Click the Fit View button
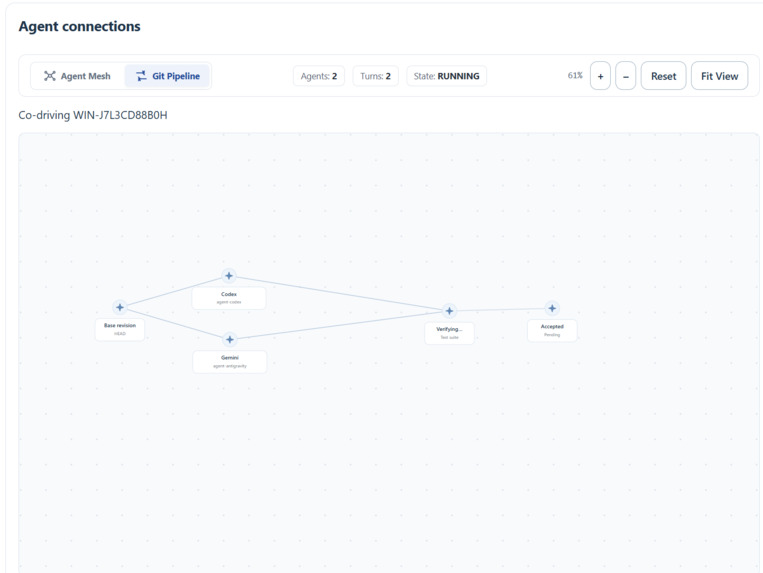Image resolution: width=763 pixels, height=573 pixels. click(720, 76)
